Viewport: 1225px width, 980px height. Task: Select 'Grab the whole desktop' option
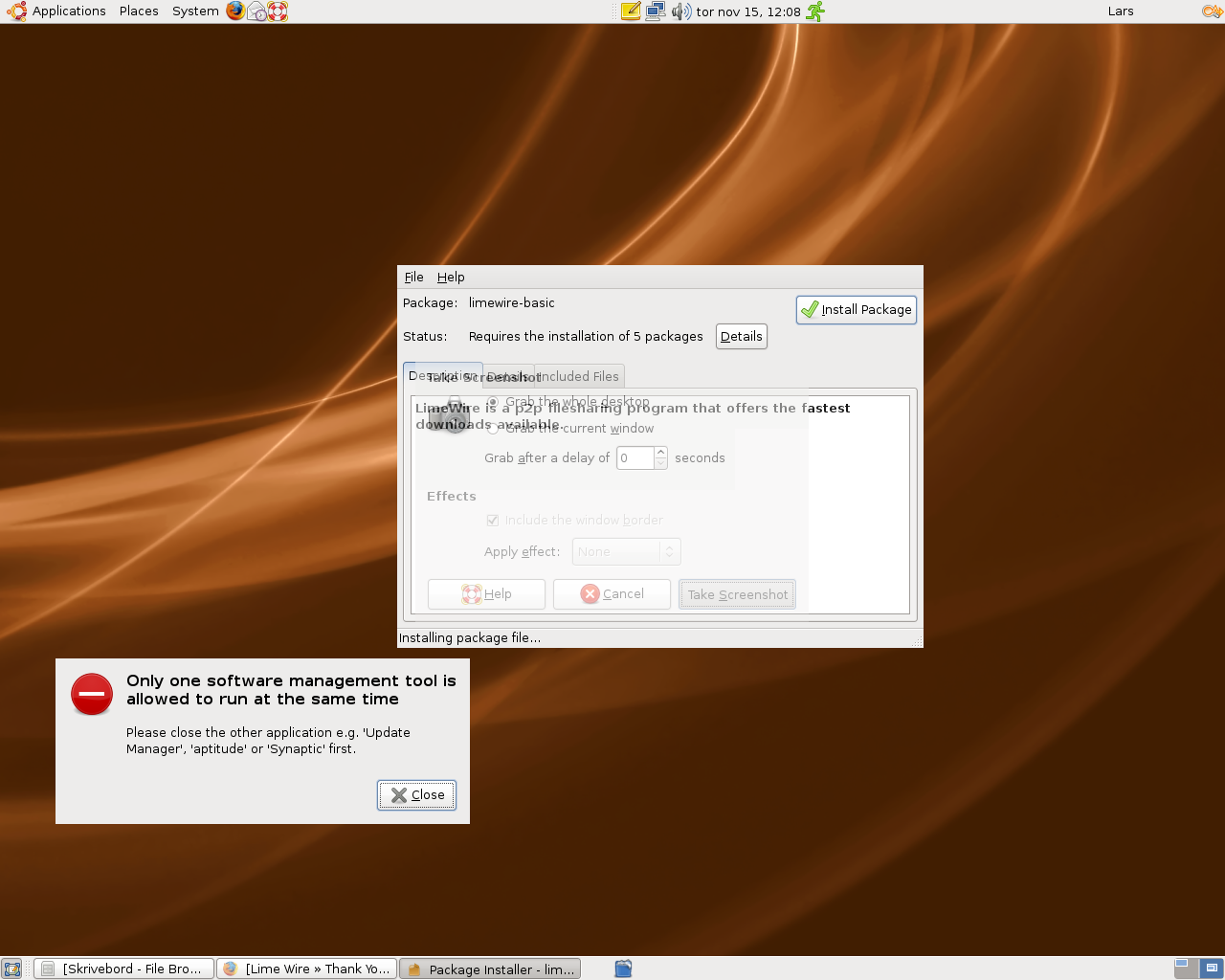[x=568, y=402]
